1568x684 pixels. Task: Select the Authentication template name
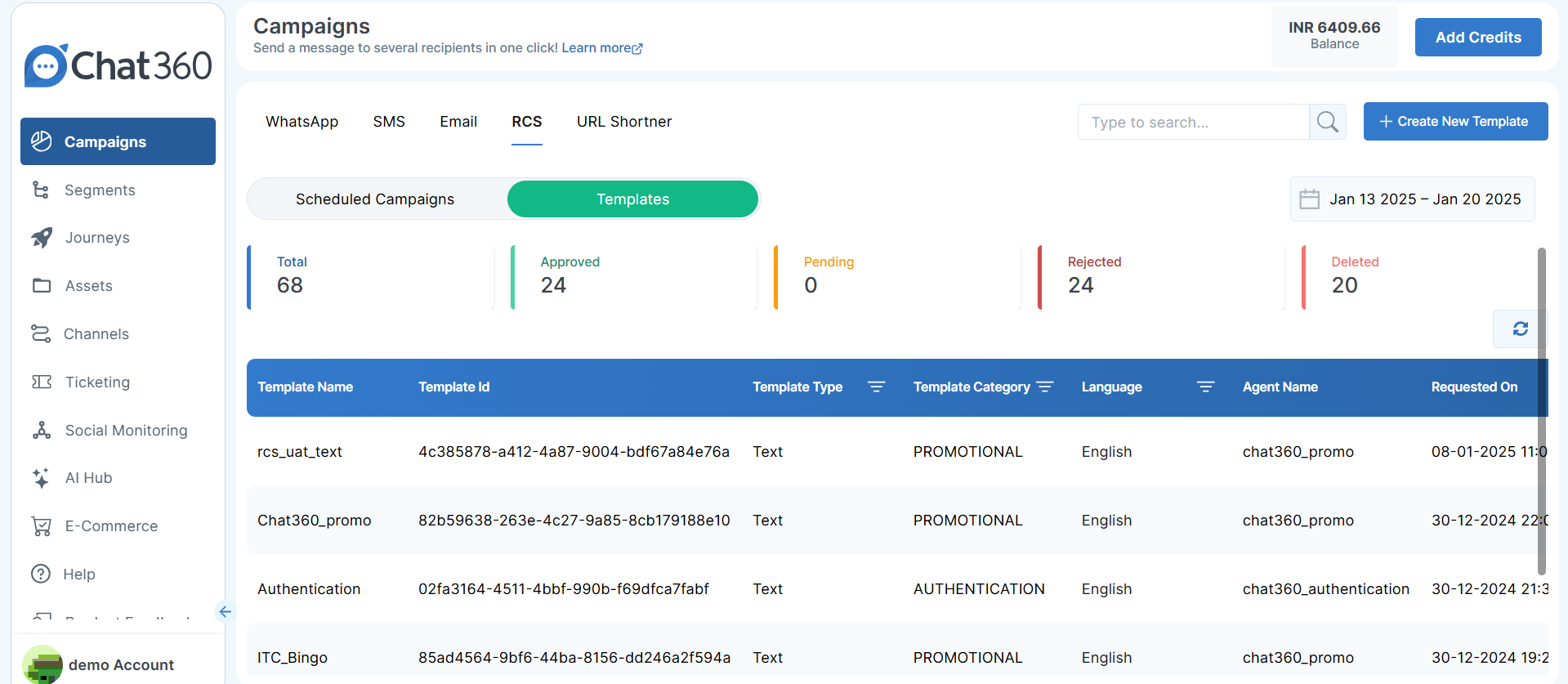point(309,589)
